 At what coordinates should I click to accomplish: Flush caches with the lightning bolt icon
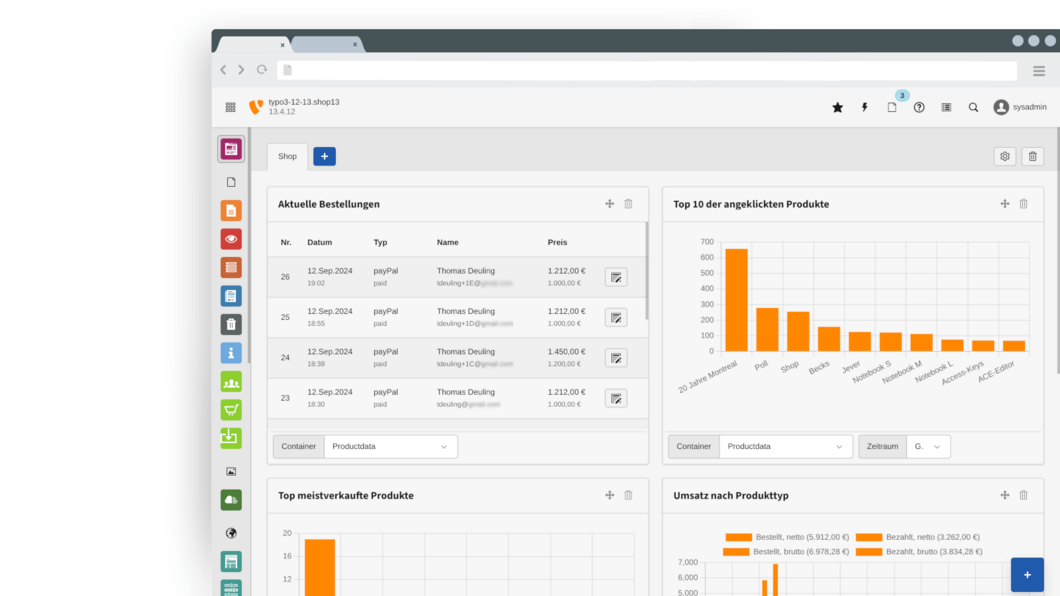[864, 106]
